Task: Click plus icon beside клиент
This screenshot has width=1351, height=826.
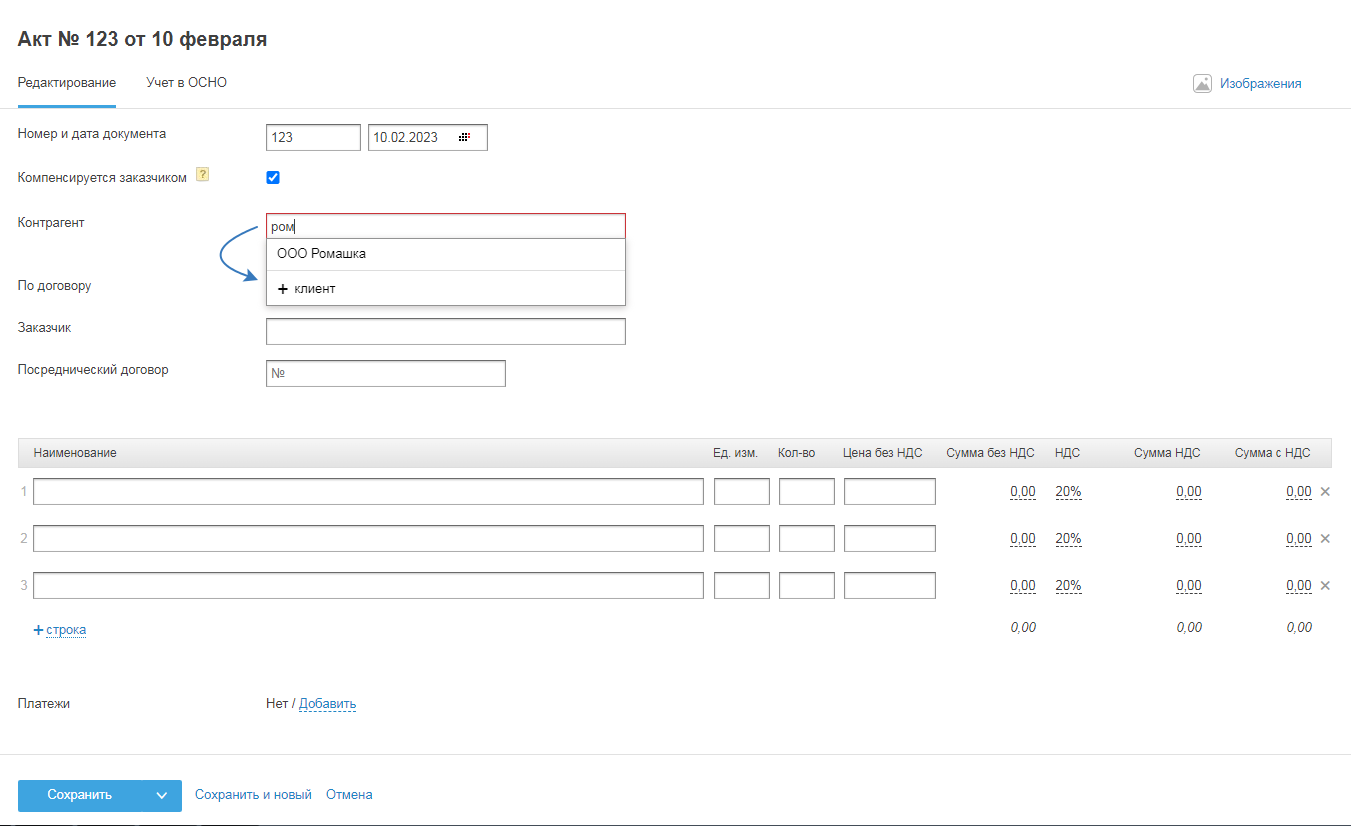Action: tap(283, 289)
